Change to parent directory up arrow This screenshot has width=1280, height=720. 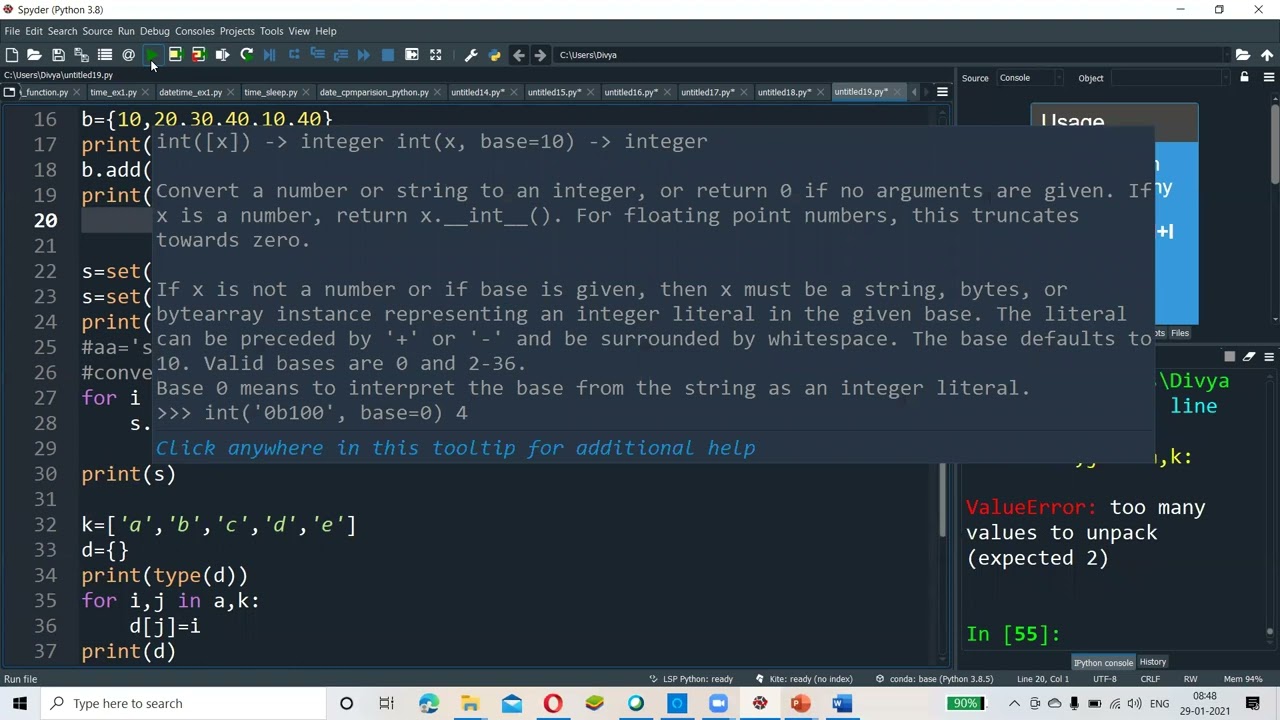1267,55
